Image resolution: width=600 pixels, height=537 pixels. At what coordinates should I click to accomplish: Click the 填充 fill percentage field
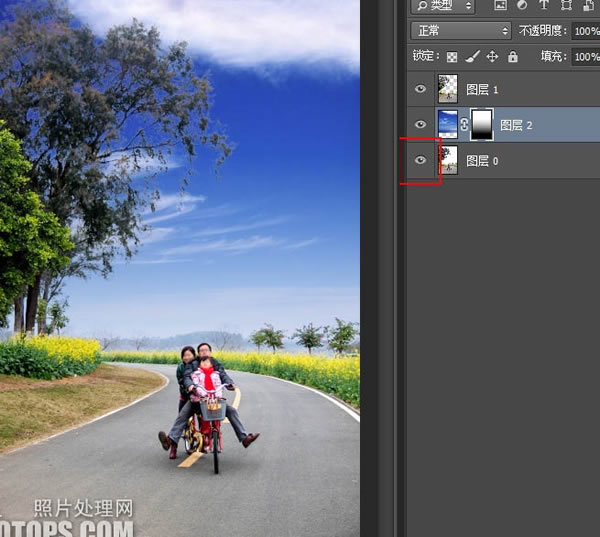585,57
